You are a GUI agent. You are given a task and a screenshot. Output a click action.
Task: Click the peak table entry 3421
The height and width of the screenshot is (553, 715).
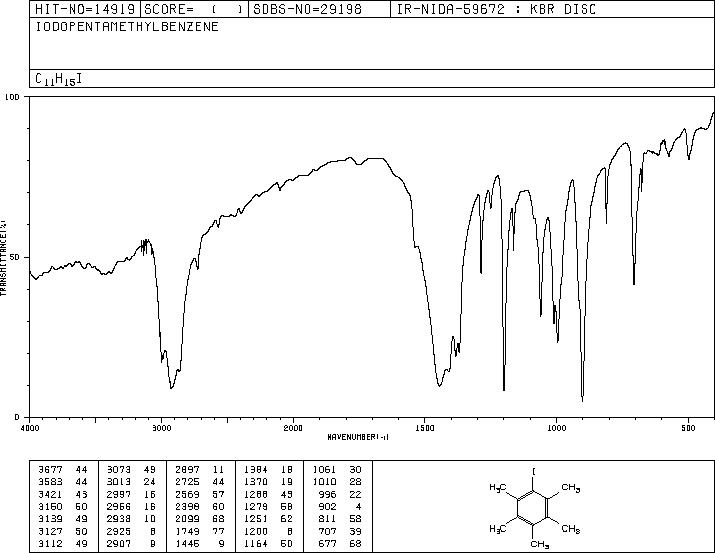click(x=50, y=494)
